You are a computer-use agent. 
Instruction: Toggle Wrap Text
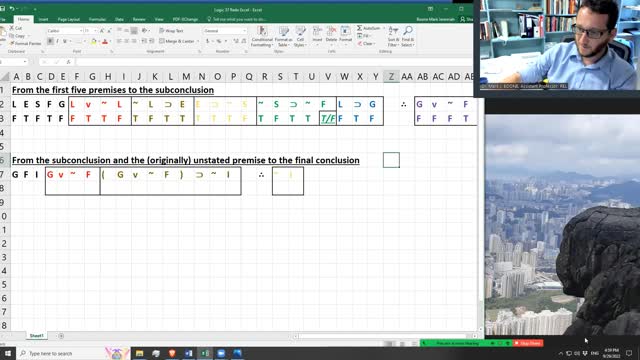click(x=171, y=31)
